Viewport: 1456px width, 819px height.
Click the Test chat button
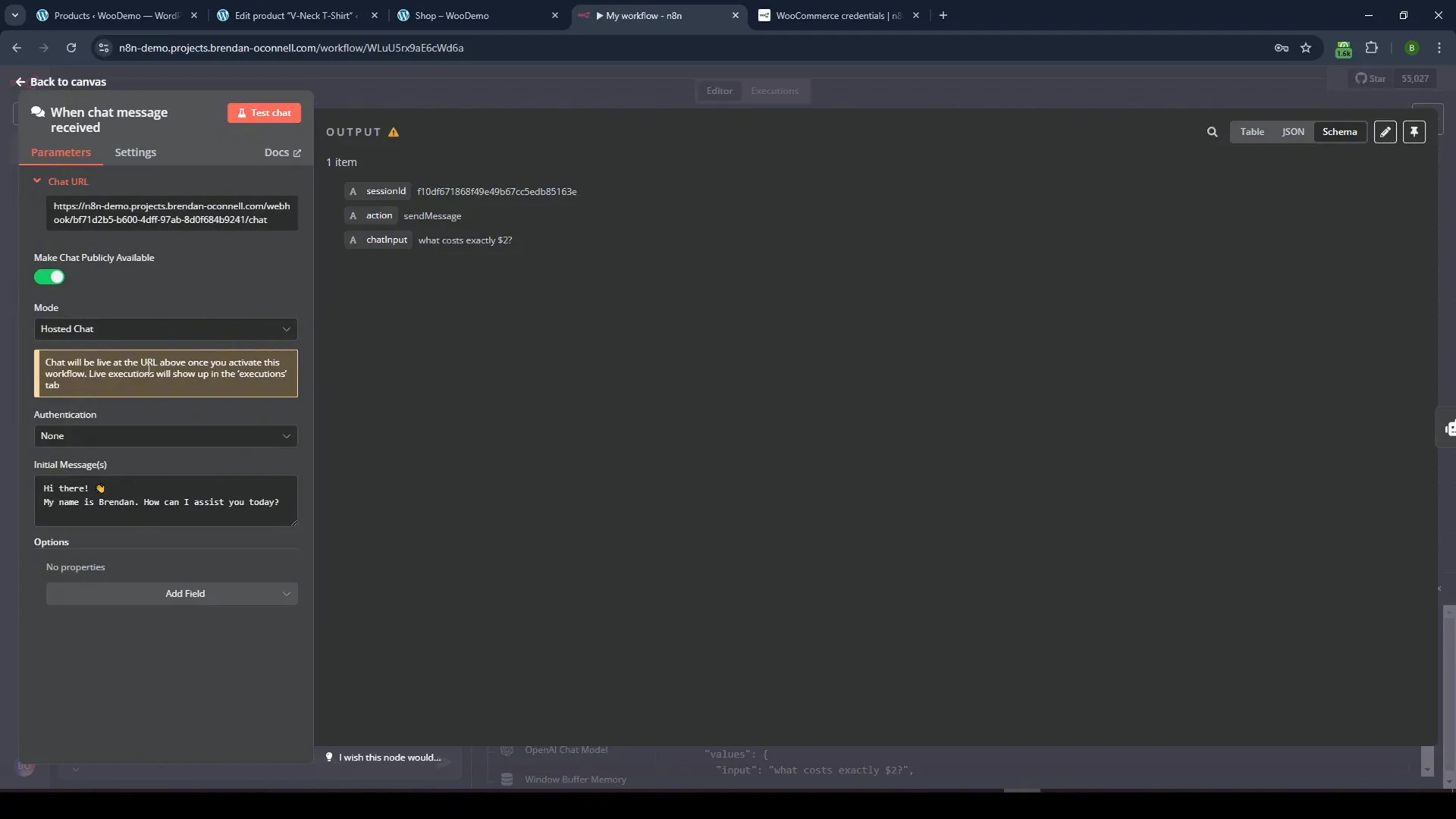pos(264,112)
